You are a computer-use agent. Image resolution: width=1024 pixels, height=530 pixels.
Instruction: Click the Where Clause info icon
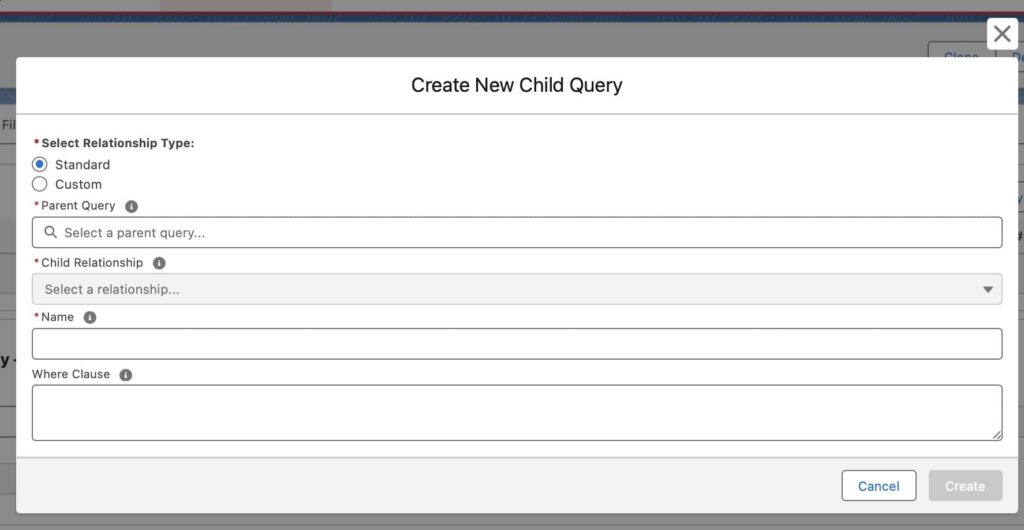click(126, 375)
